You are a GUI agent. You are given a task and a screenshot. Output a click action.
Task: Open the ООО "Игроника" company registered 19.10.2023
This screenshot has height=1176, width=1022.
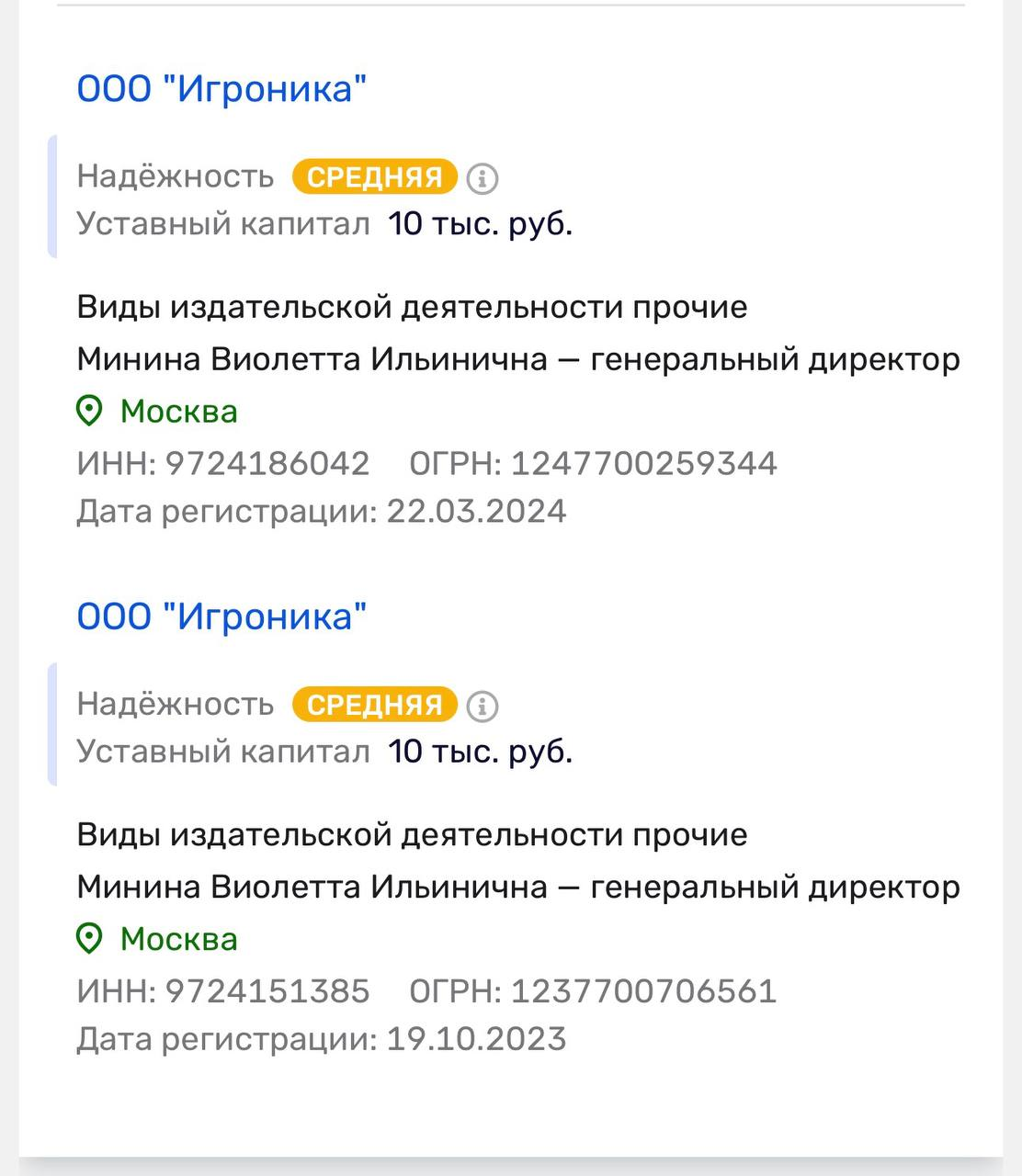[221, 616]
